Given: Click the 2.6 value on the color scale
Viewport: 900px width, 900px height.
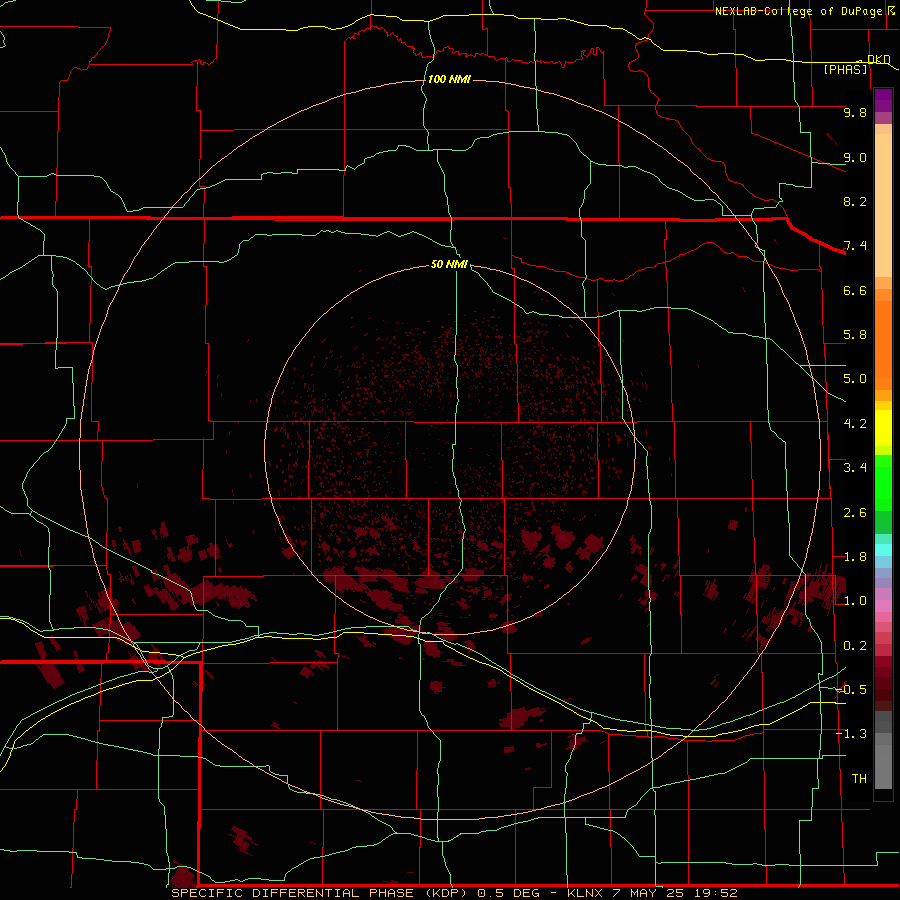Looking at the screenshot, I should point(855,513).
